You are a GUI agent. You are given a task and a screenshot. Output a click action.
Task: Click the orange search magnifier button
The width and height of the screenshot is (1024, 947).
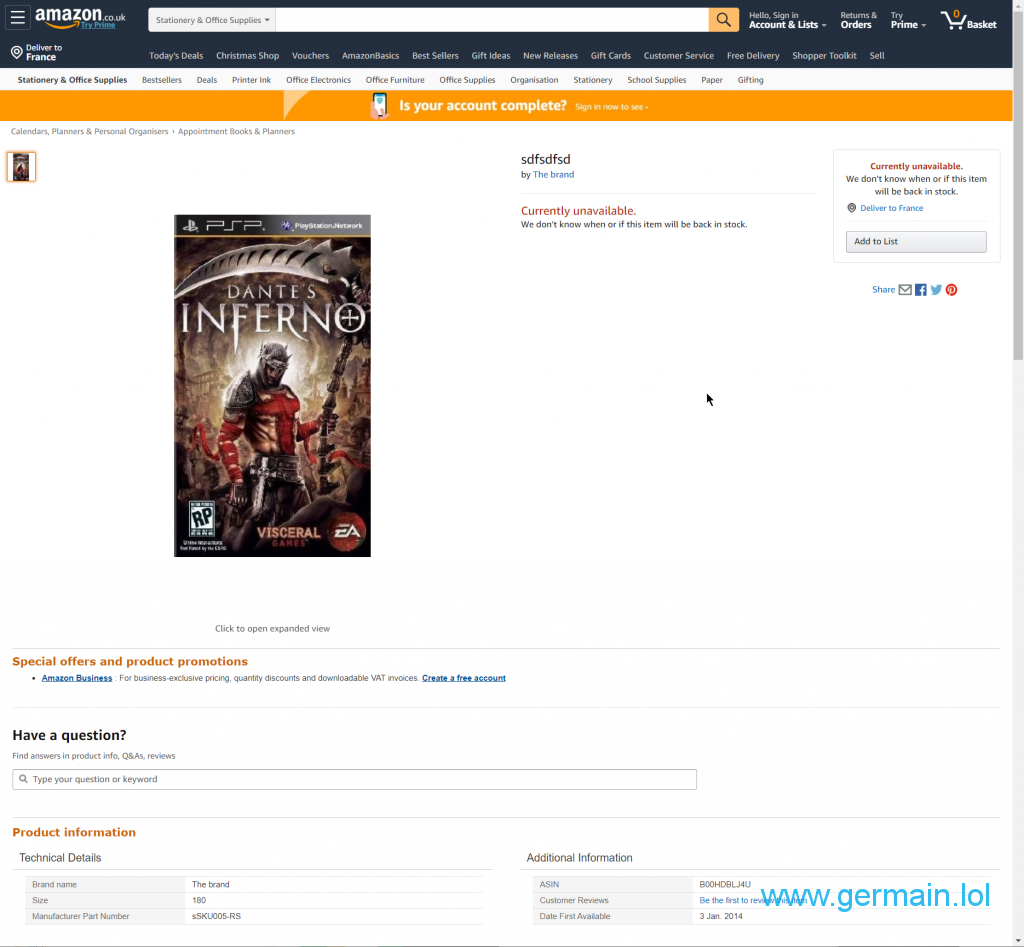(x=723, y=20)
